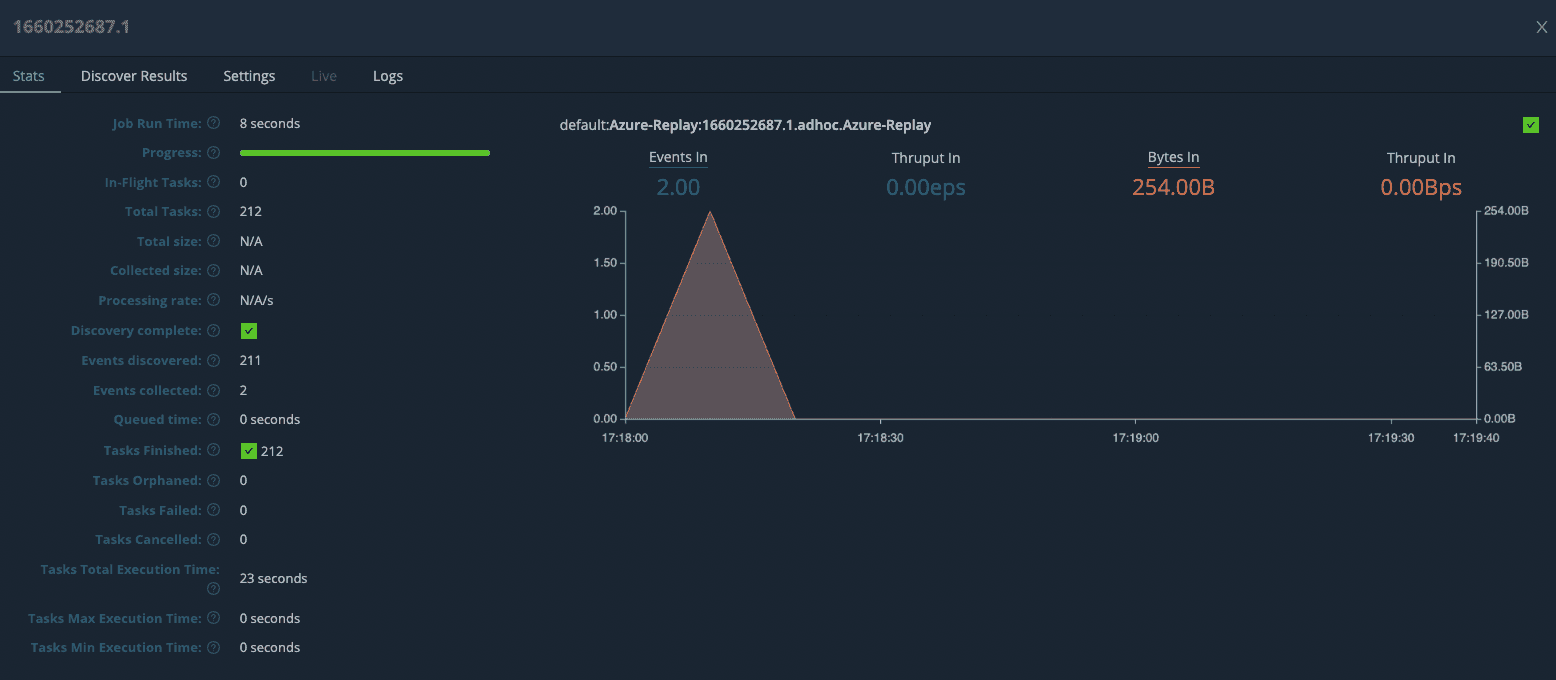Click help icon beside Tasks Failed
Viewport: 1556px width, 680px height.
[x=213, y=511]
